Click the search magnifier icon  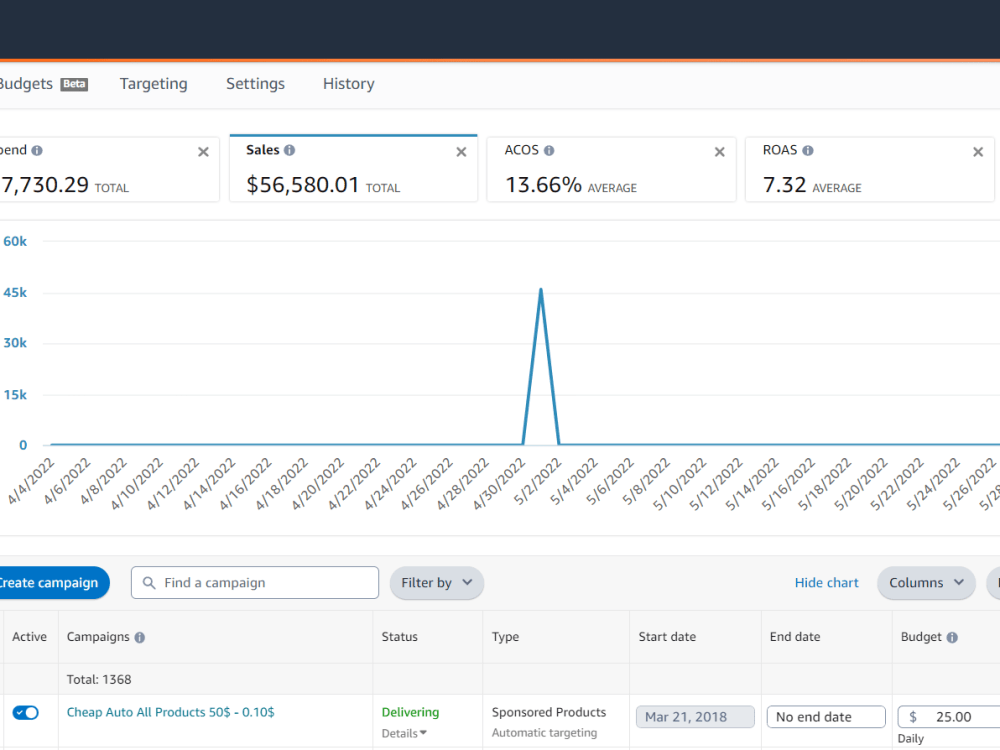click(x=149, y=583)
